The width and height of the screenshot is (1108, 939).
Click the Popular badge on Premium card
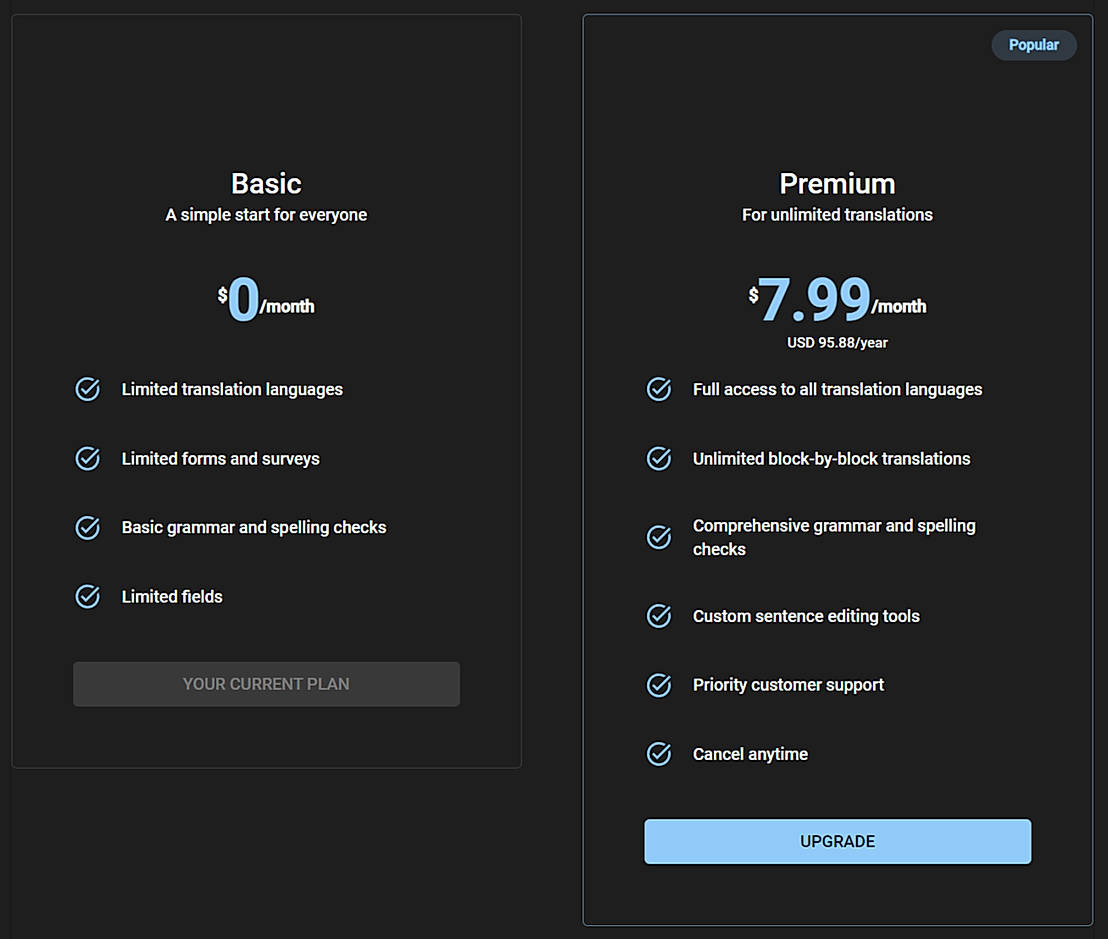[1034, 45]
